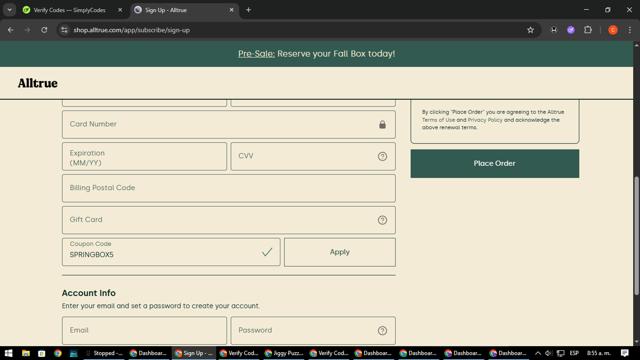Switch to the Sign Up taskbar window
The height and width of the screenshot is (360, 640).
pyautogui.click(x=194, y=353)
